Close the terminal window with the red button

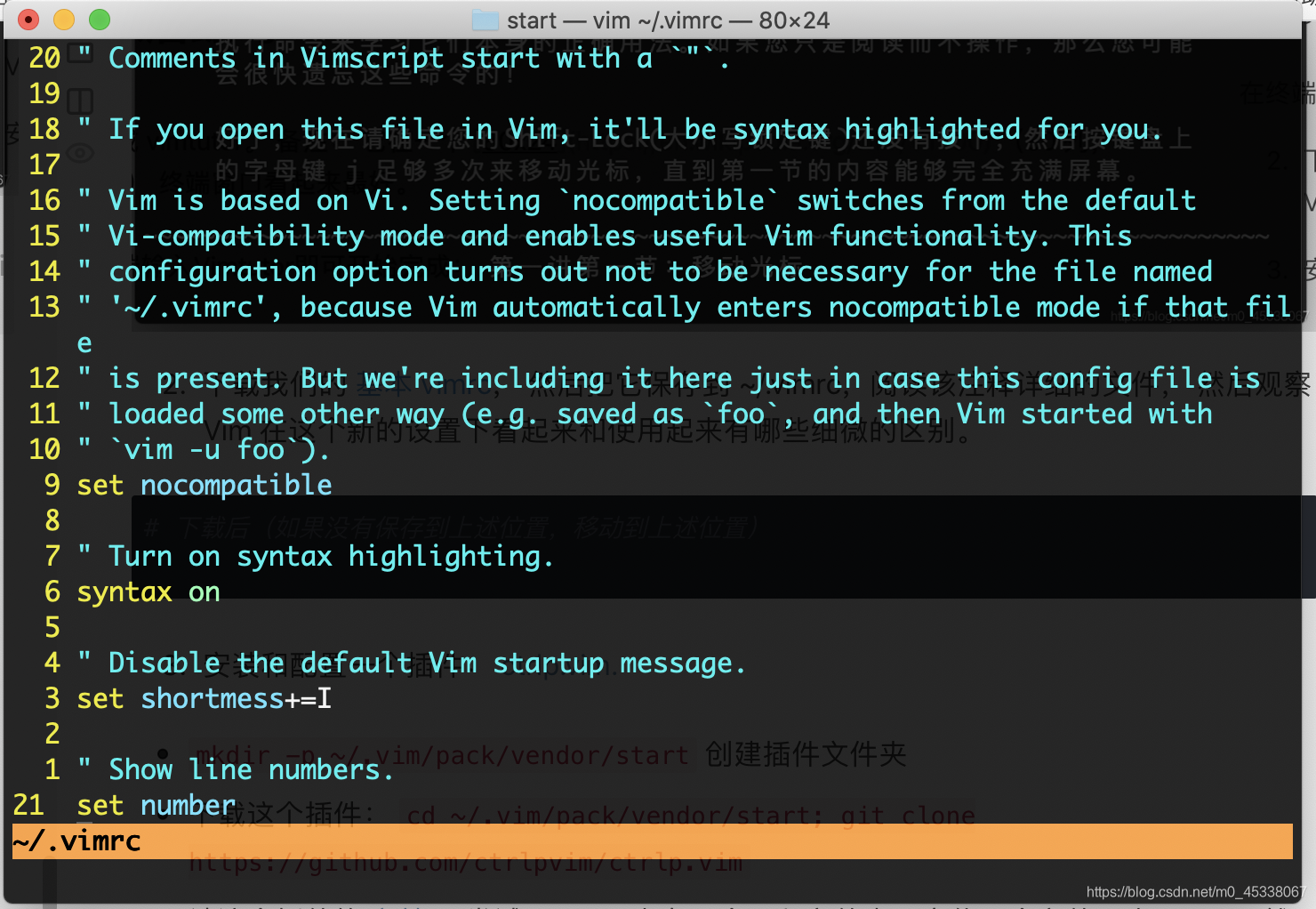28,19
